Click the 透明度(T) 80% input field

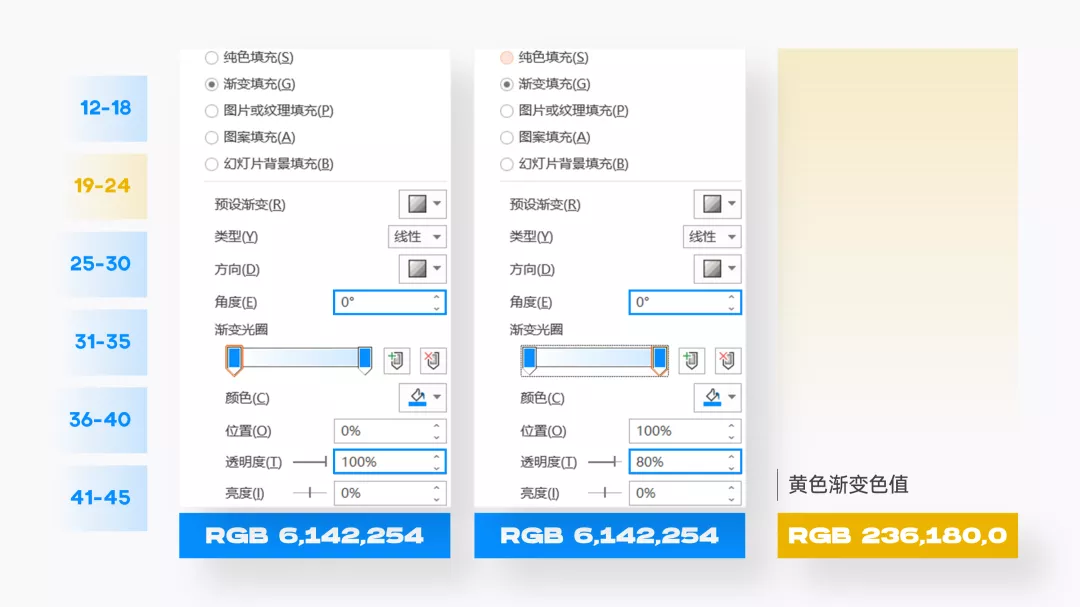click(685, 462)
